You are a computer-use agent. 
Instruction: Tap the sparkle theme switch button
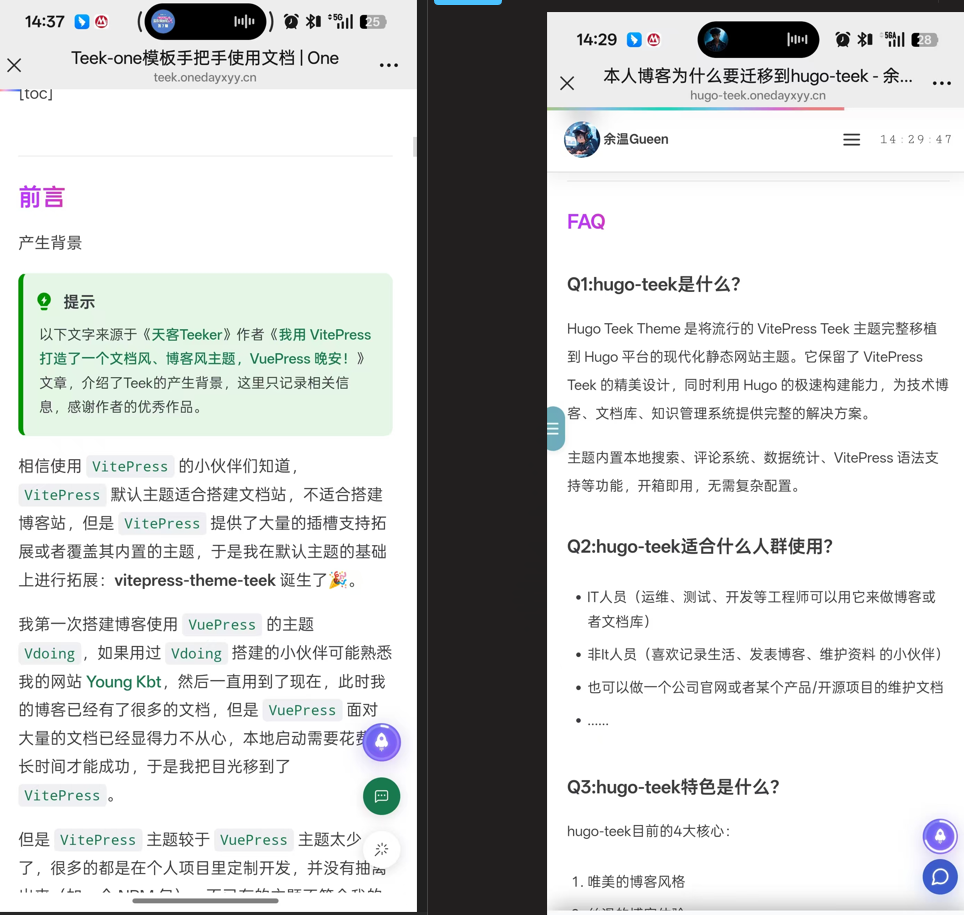(x=381, y=849)
